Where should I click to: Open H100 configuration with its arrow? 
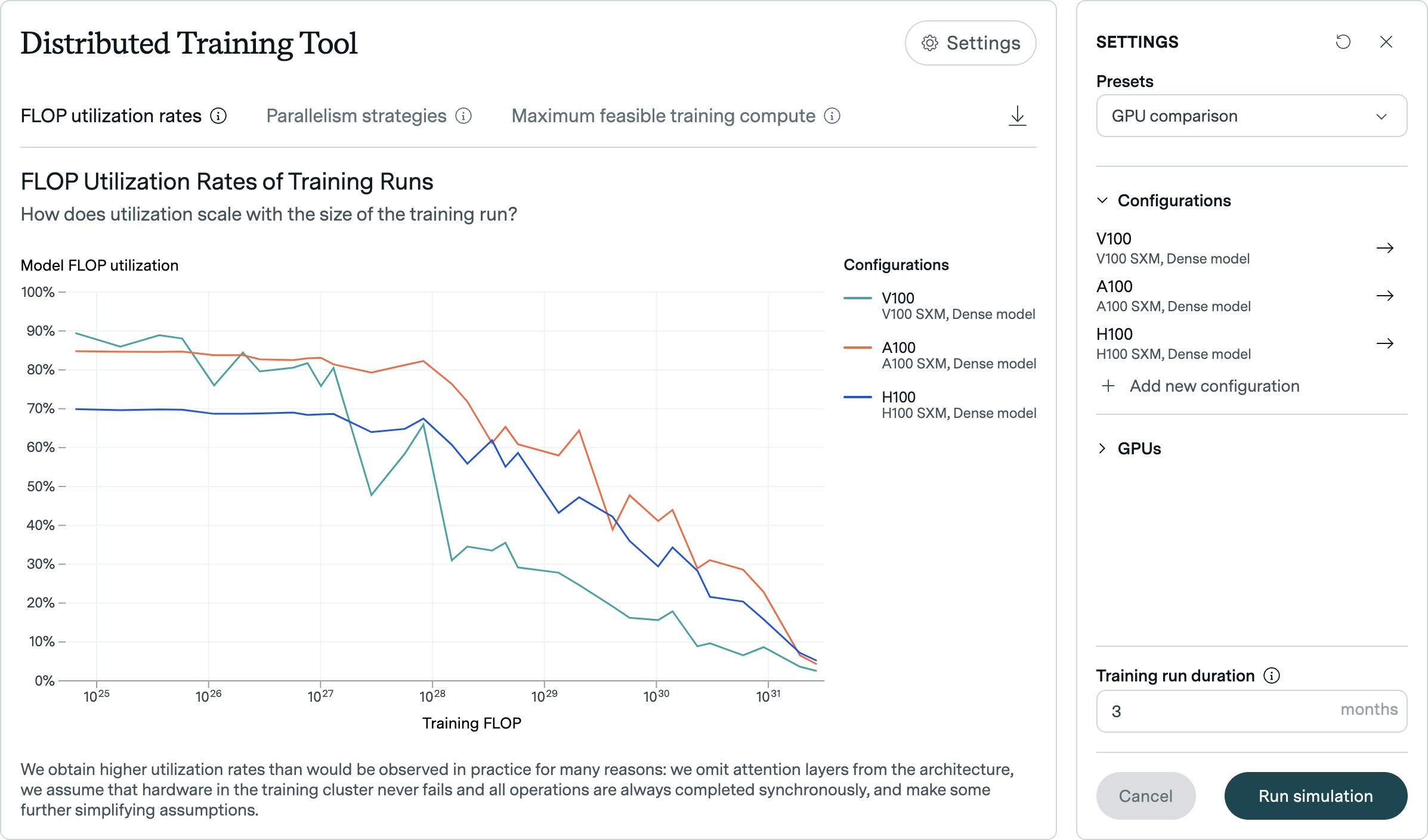point(1384,343)
